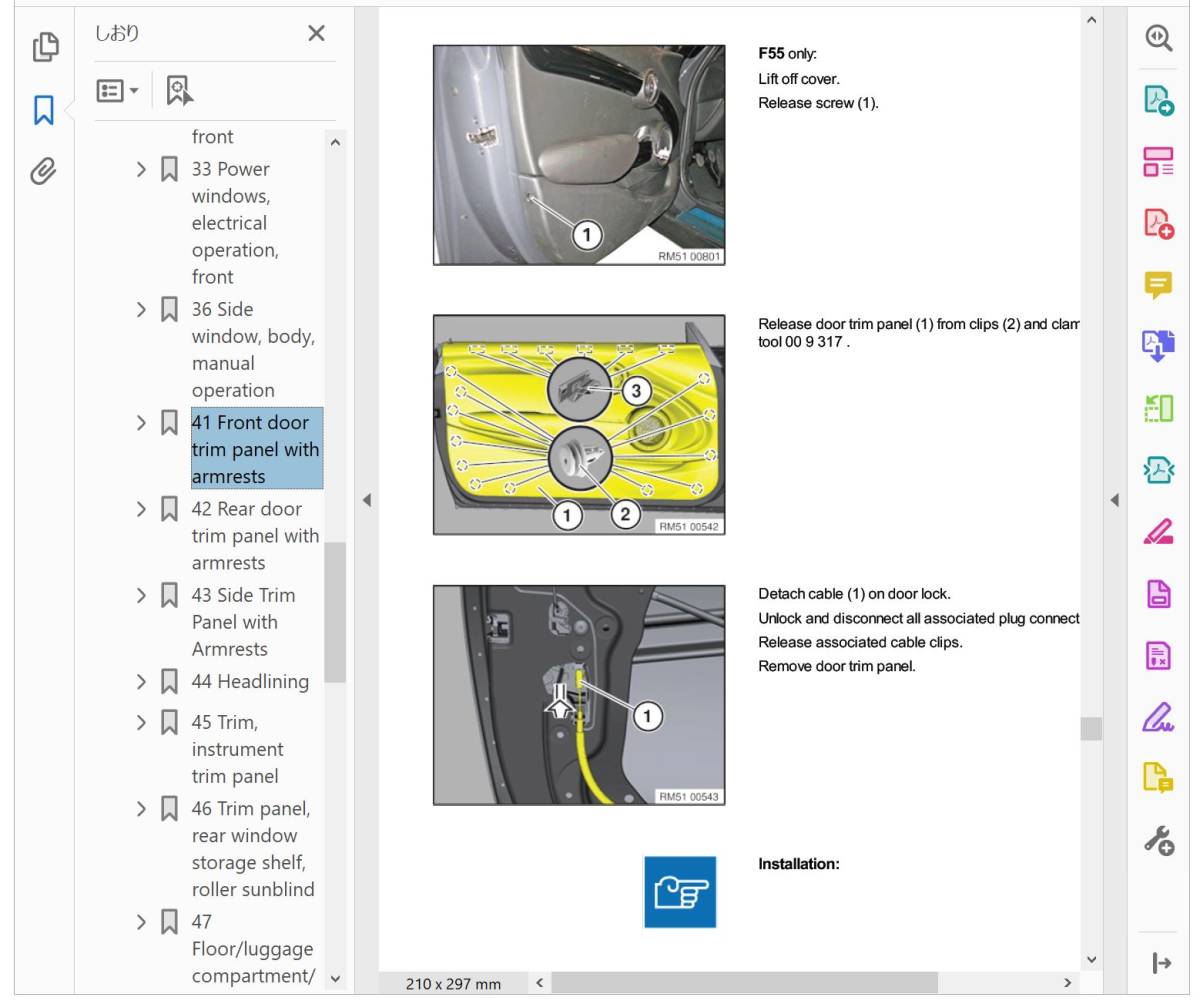Open the Combine Files tool

coord(1159,346)
